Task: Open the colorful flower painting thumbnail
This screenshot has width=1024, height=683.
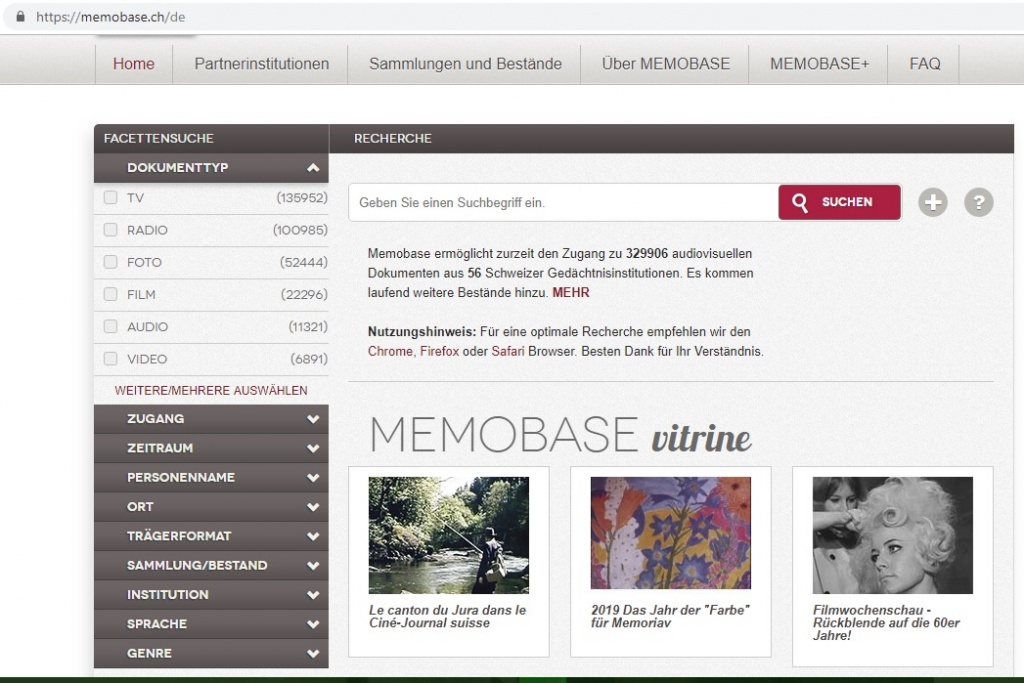Action: 671,533
